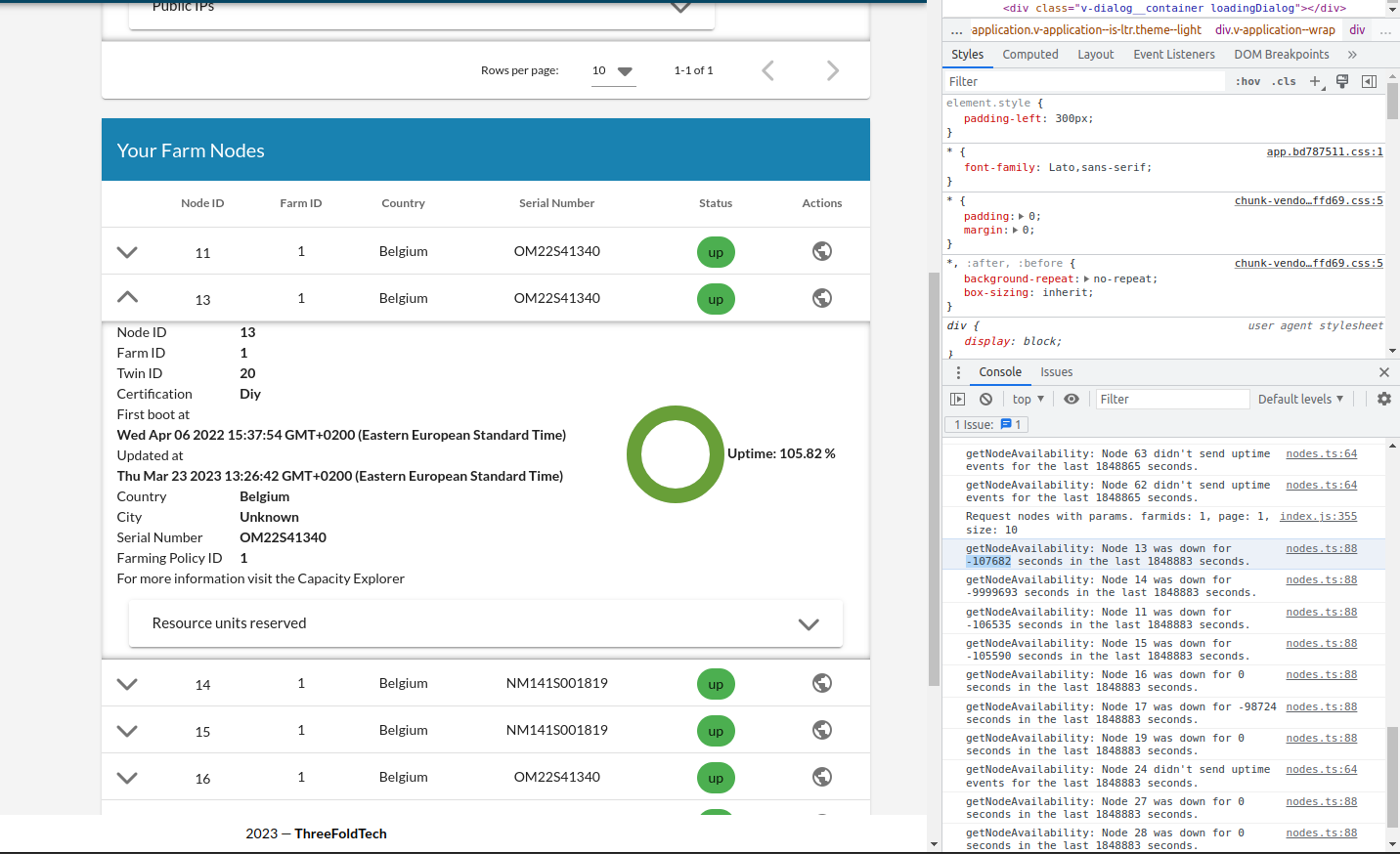Screen dimensions: 1400x854
Task: Follow the nodes.ts:64 source link
Action: tap(1319, 453)
